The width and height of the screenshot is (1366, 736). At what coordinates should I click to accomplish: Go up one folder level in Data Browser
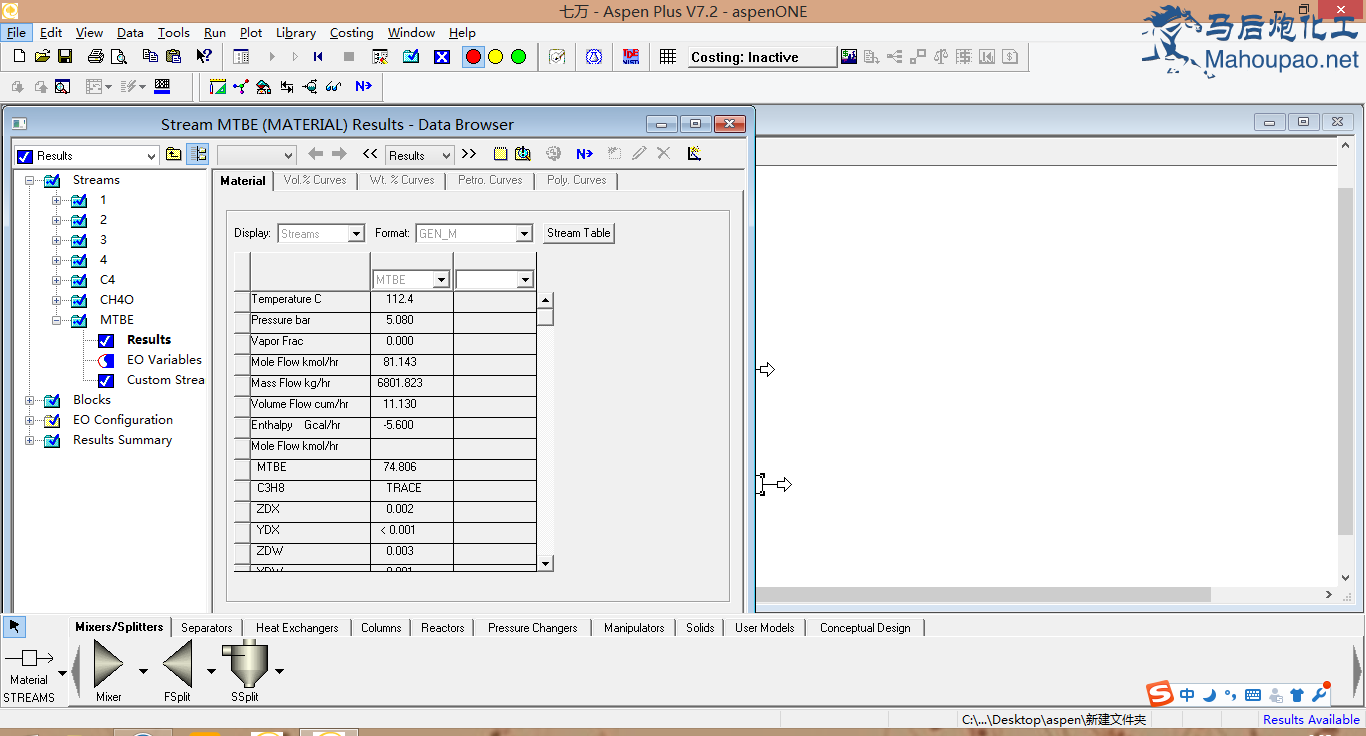(174, 154)
